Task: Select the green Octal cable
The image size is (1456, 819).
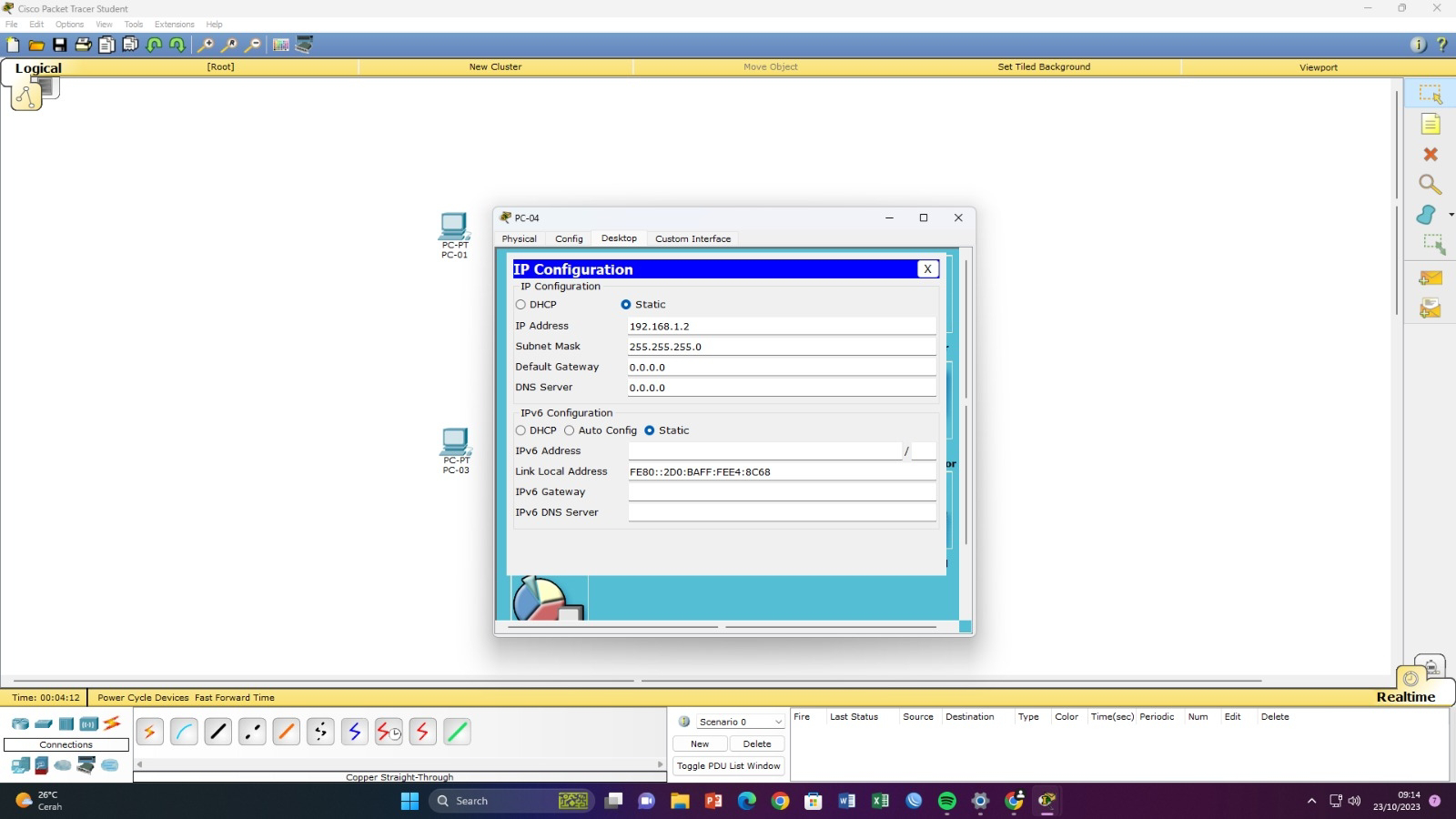Action: click(458, 732)
